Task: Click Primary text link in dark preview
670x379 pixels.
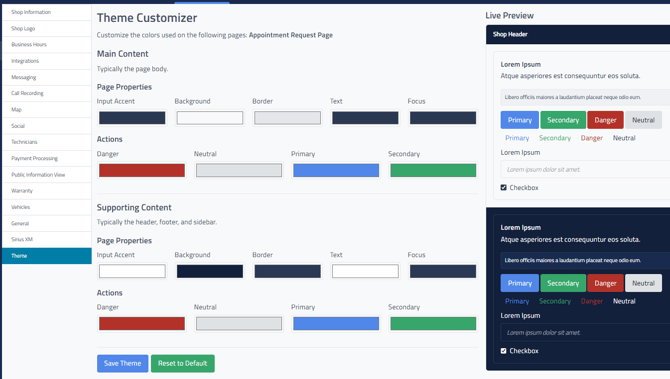Action: pos(517,301)
